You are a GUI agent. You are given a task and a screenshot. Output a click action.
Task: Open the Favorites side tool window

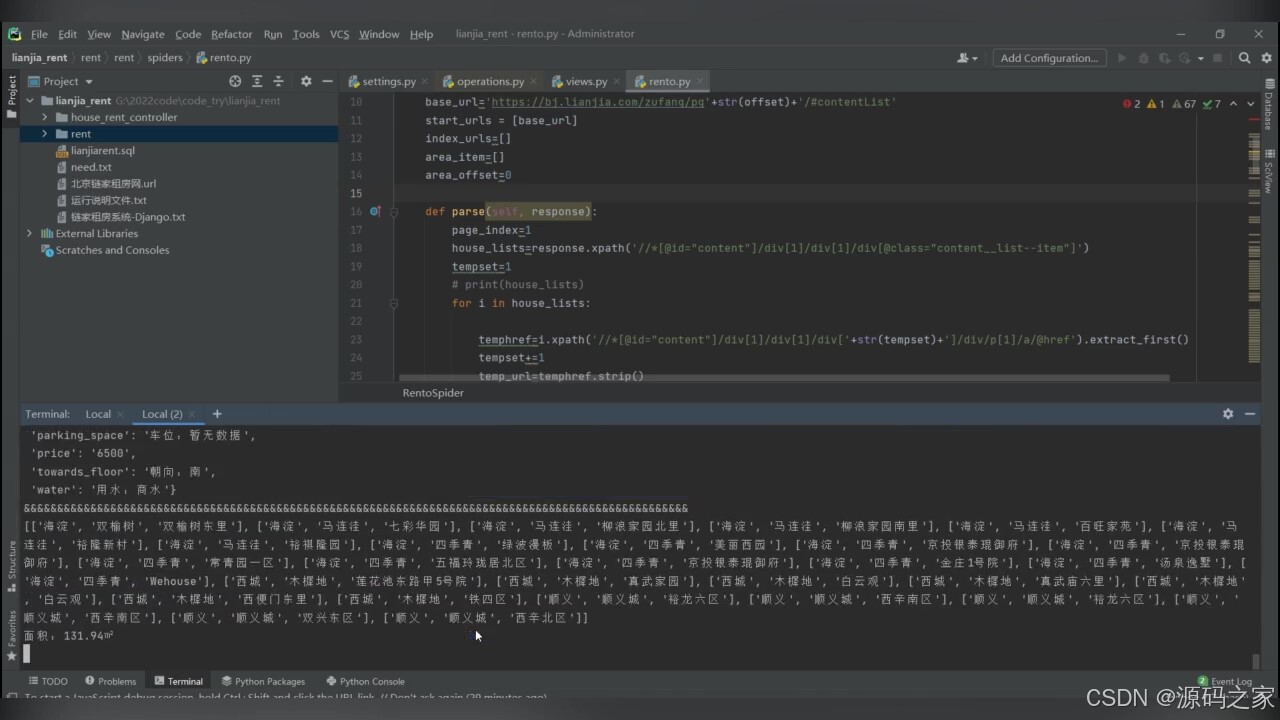(11, 635)
